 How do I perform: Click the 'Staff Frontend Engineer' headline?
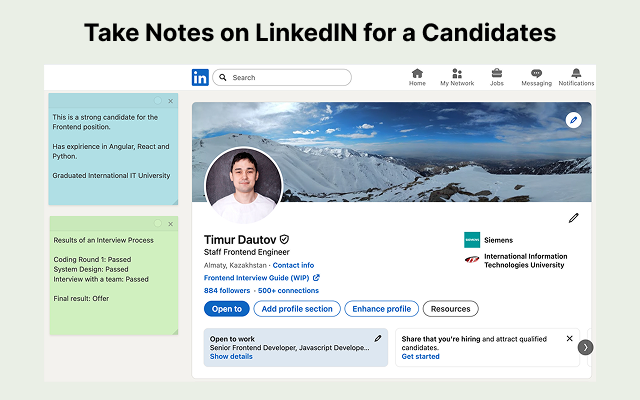click(x=247, y=252)
